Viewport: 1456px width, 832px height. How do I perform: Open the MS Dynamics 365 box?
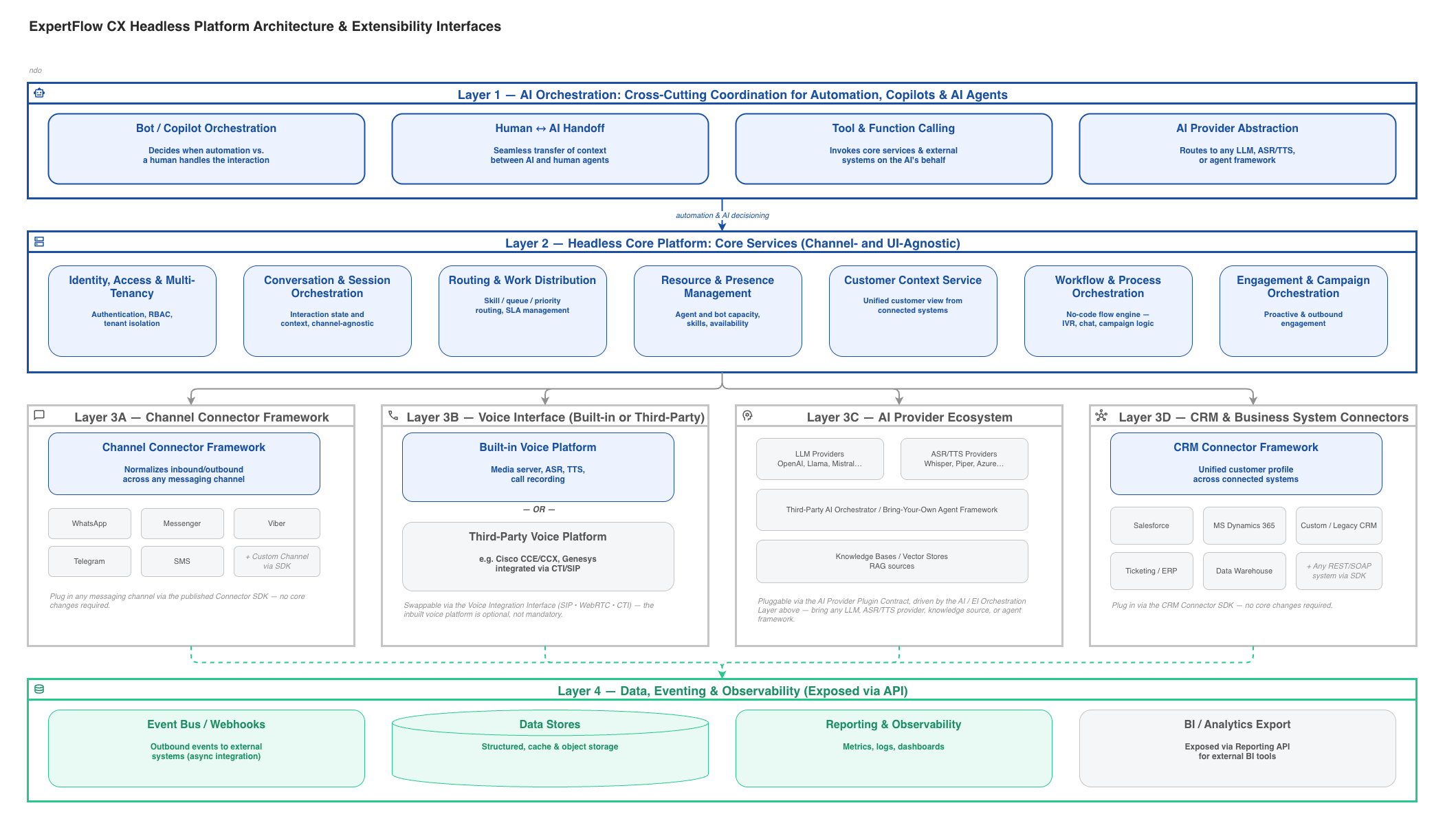pos(1244,525)
